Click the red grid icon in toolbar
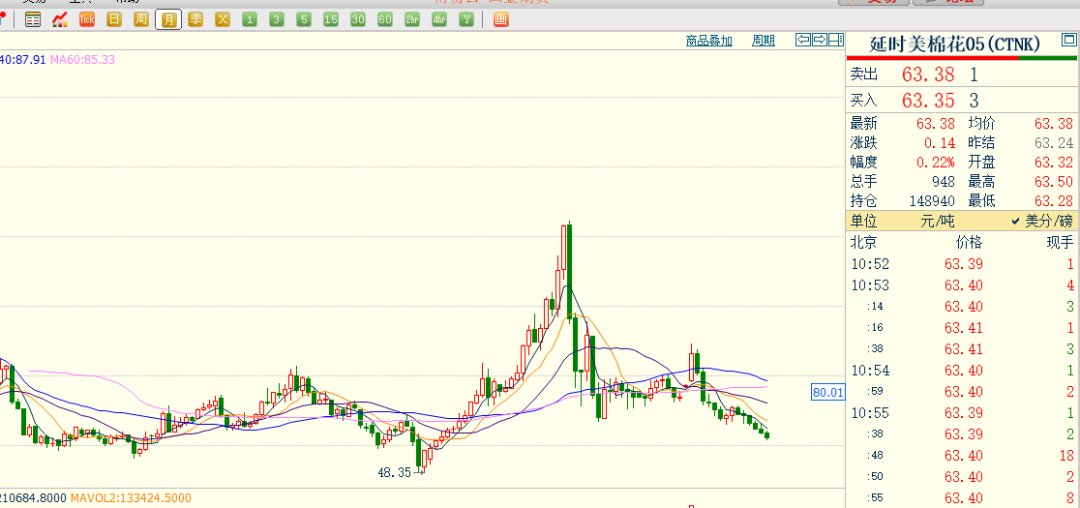The height and width of the screenshot is (508, 1080). (x=501, y=19)
